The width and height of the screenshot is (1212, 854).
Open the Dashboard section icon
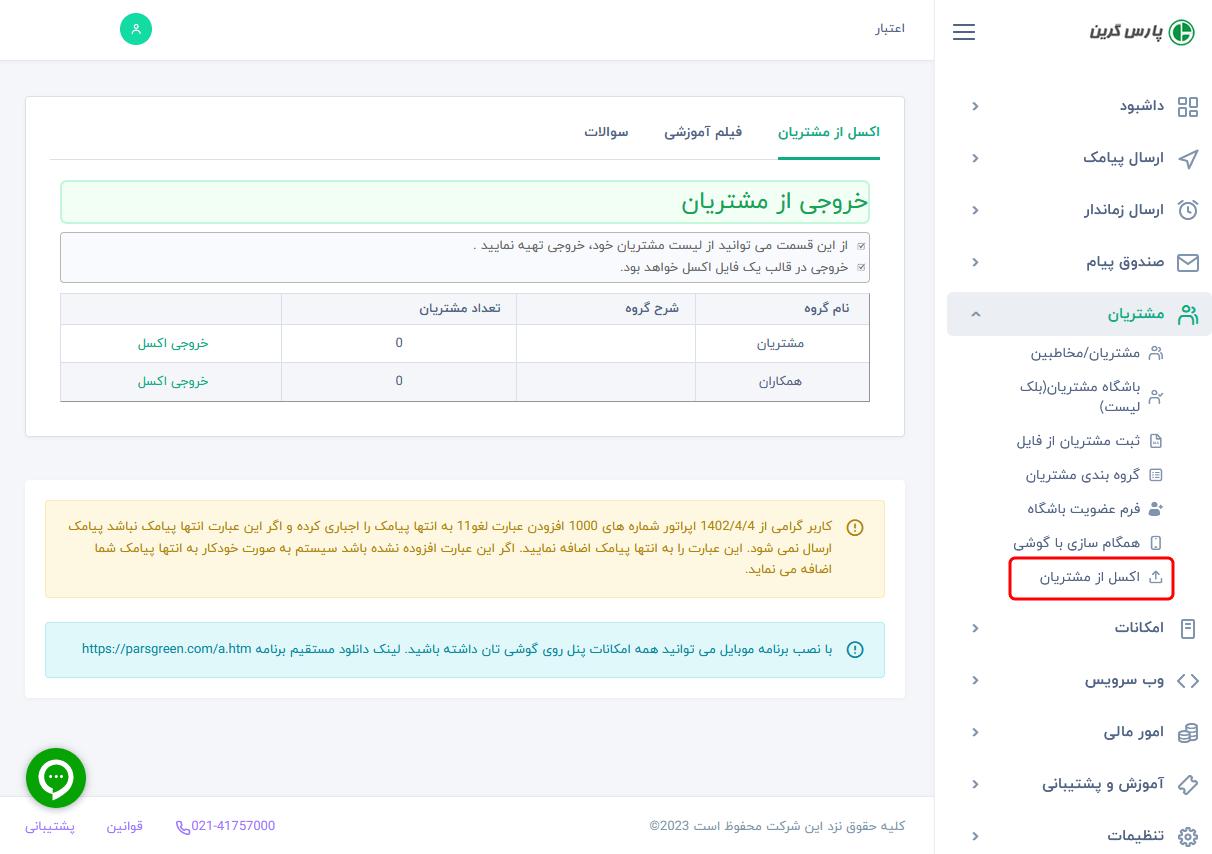(1187, 106)
